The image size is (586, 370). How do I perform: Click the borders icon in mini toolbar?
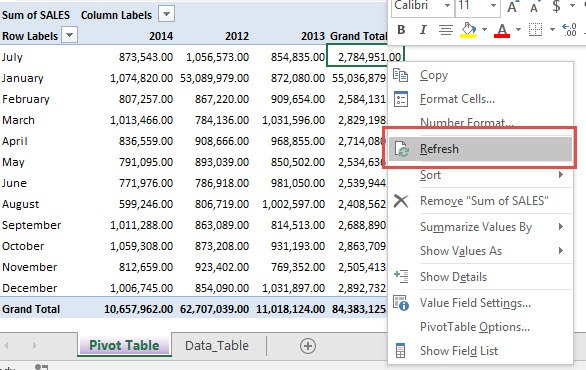(535, 30)
